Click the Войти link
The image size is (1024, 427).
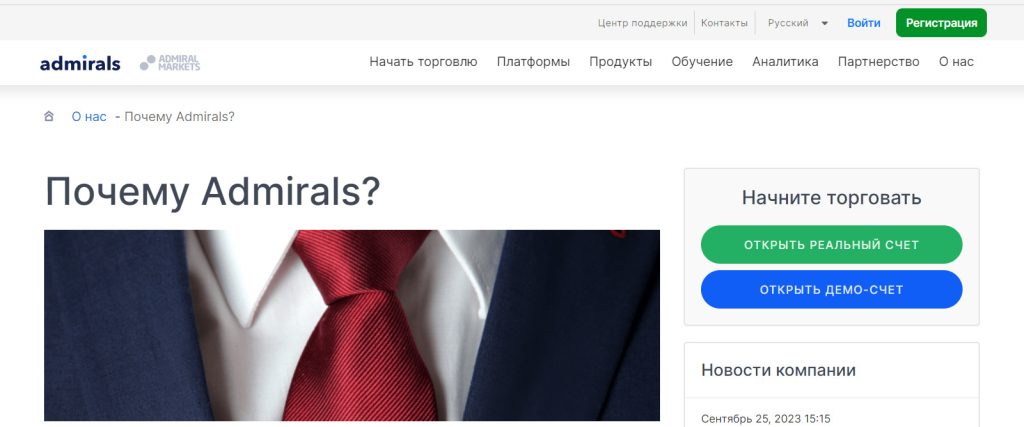coord(863,23)
